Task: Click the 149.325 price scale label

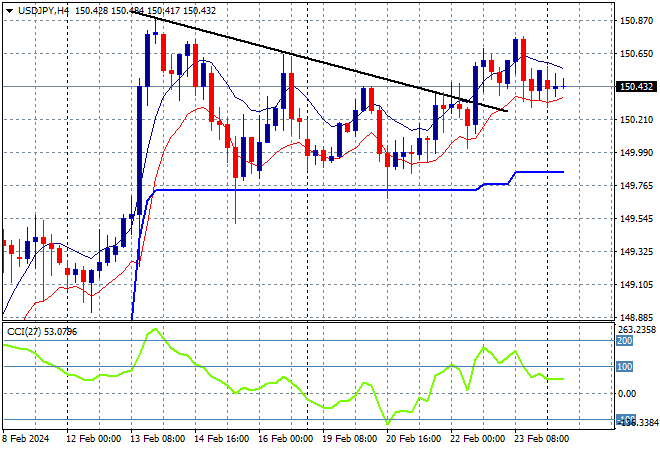Action: 636,252
